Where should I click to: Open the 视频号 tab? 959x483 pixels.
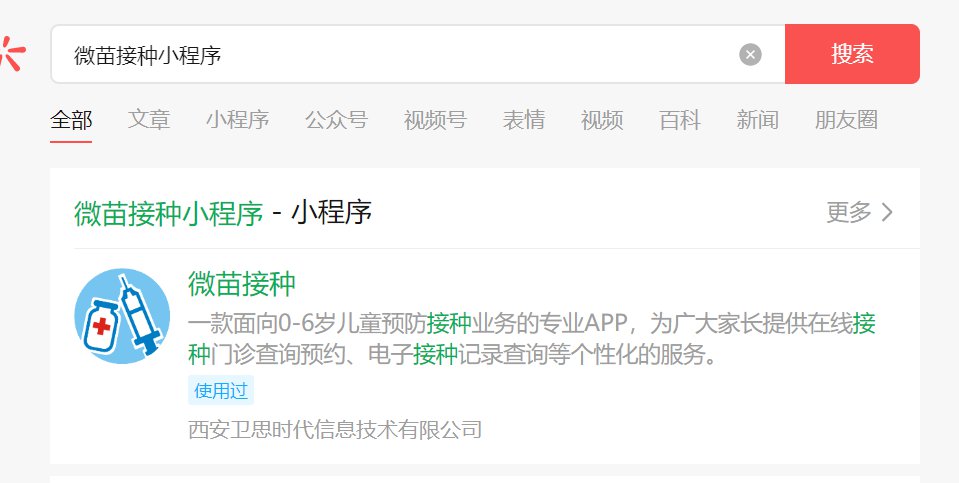435,120
